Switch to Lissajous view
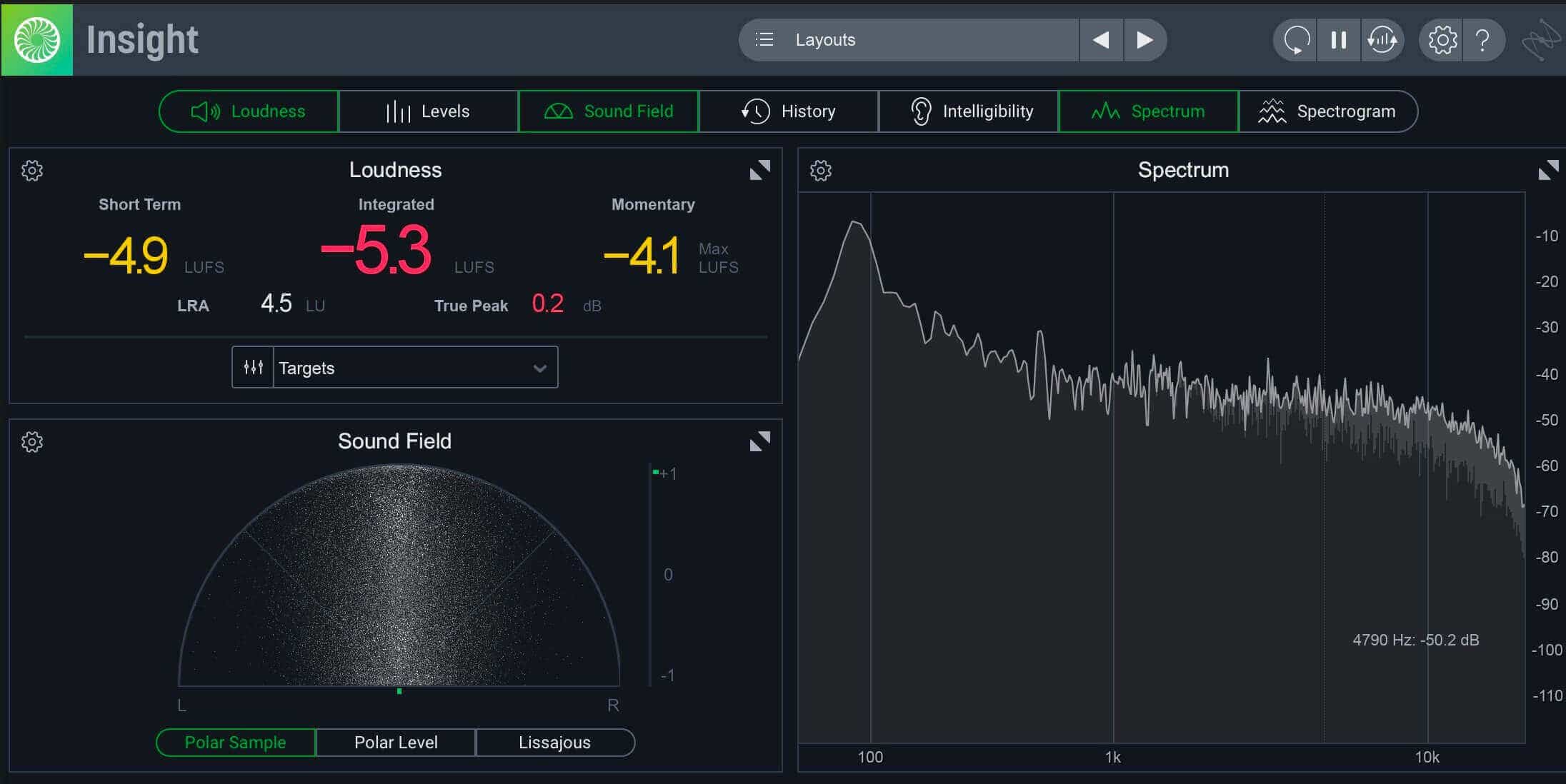 [x=555, y=743]
